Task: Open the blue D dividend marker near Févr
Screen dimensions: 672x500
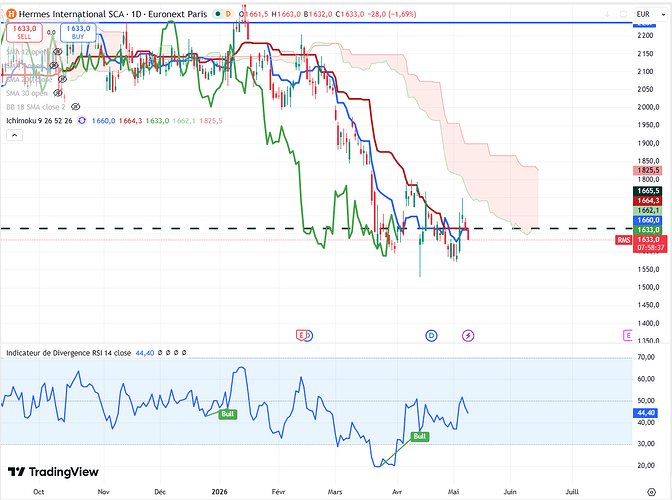Action: pyautogui.click(x=309, y=335)
